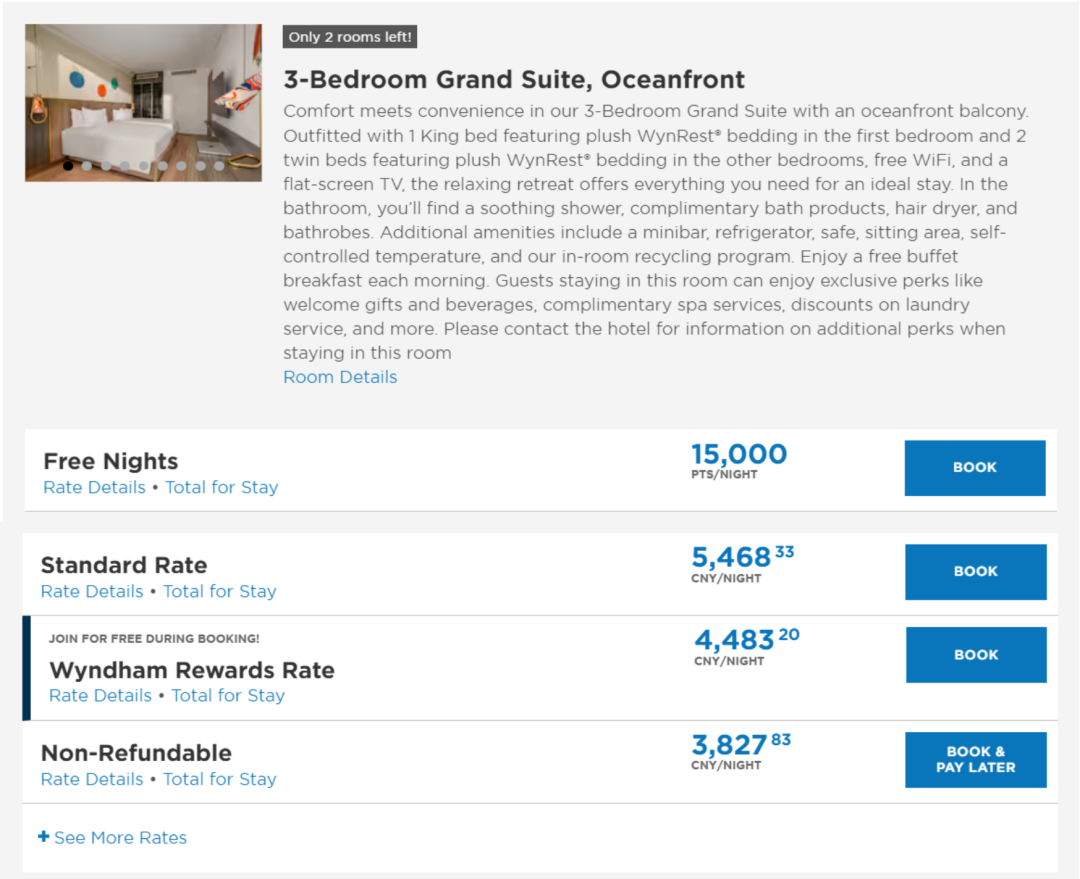Book the Free Nights rate
Image resolution: width=1080 pixels, height=879 pixels.
coord(974,468)
